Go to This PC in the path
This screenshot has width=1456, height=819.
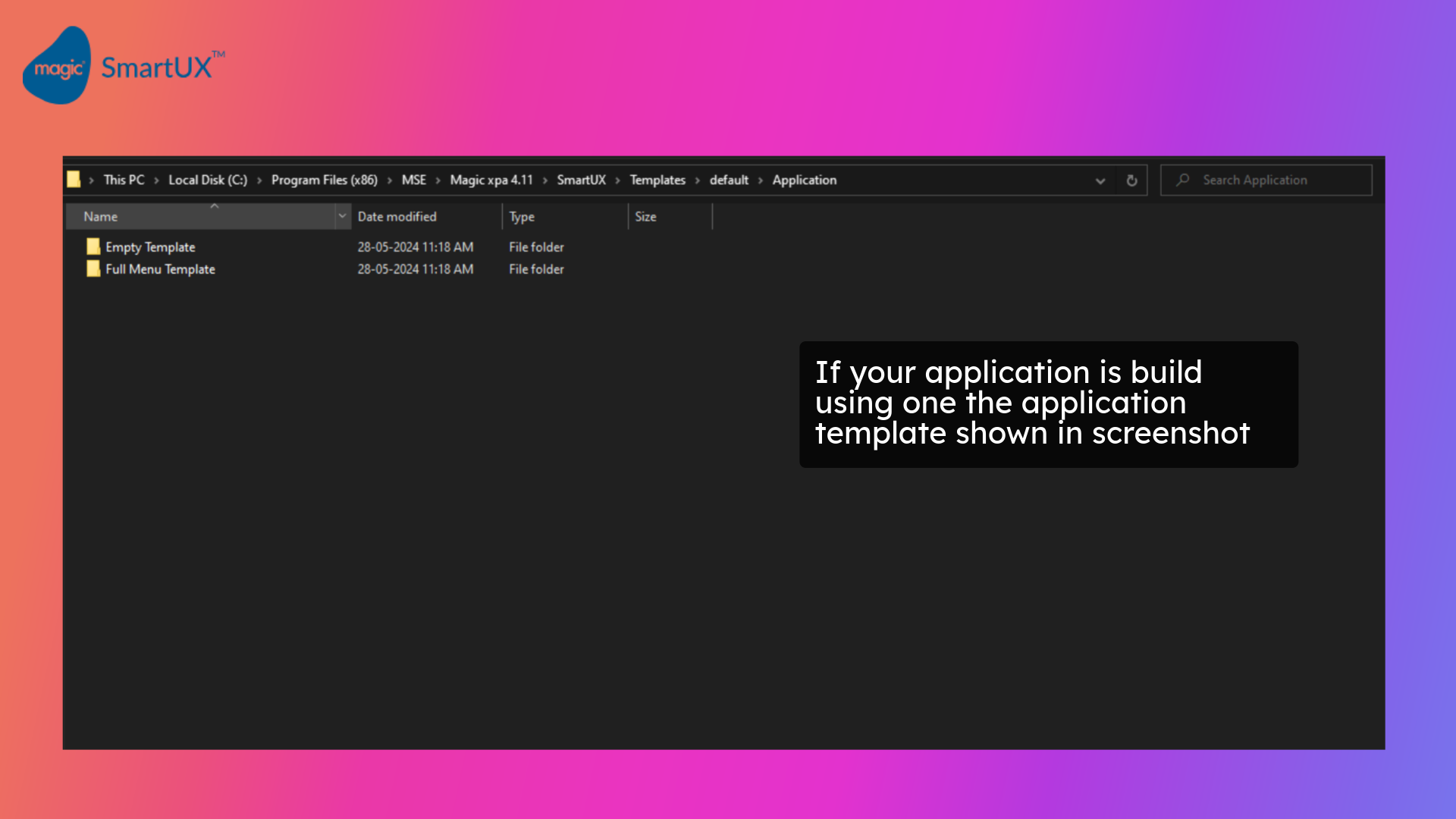(123, 180)
